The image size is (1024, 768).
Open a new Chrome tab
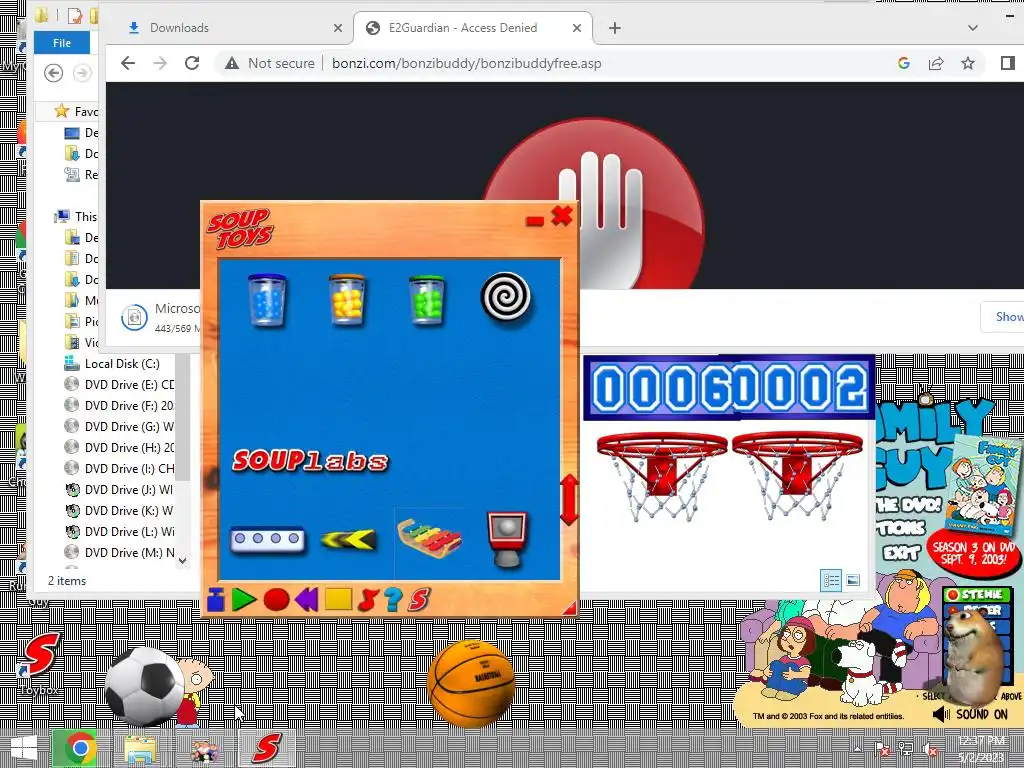[x=615, y=28]
